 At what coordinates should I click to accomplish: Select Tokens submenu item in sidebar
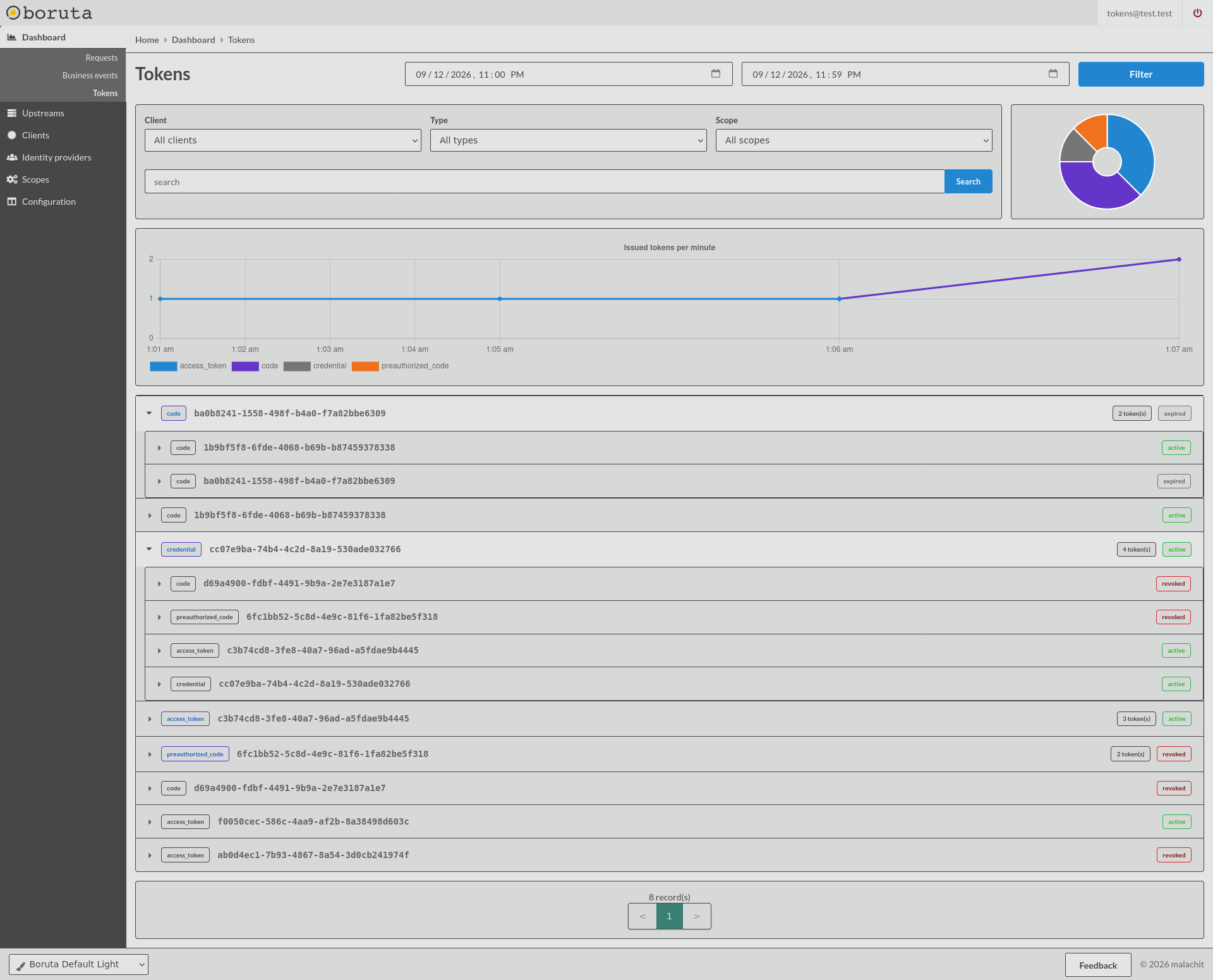click(105, 93)
